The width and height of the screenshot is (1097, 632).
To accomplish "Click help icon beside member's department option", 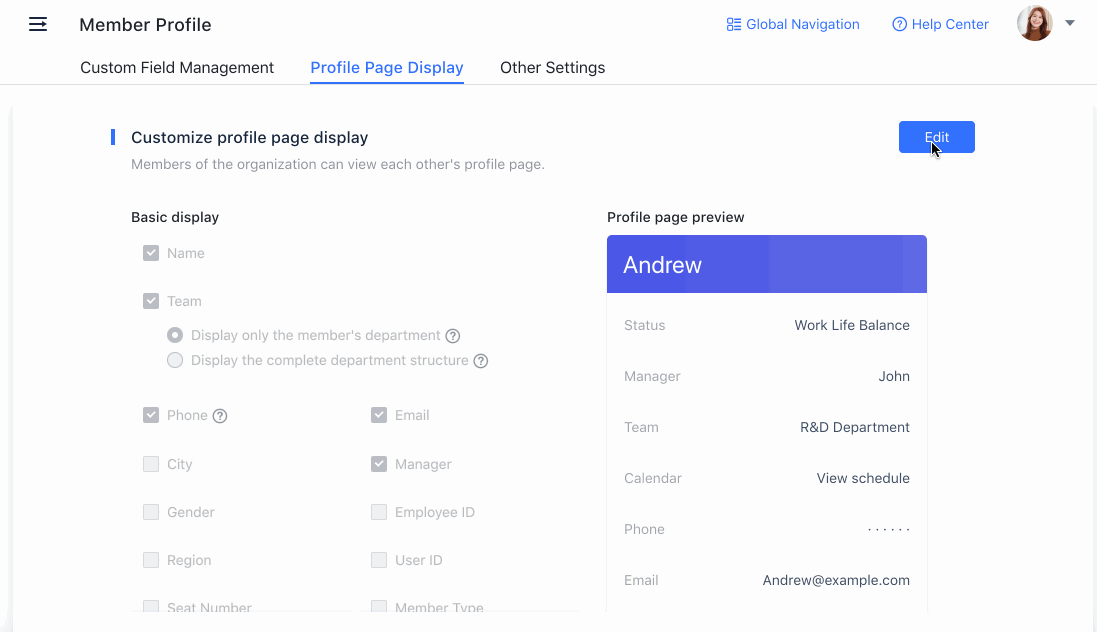I will tap(453, 336).
